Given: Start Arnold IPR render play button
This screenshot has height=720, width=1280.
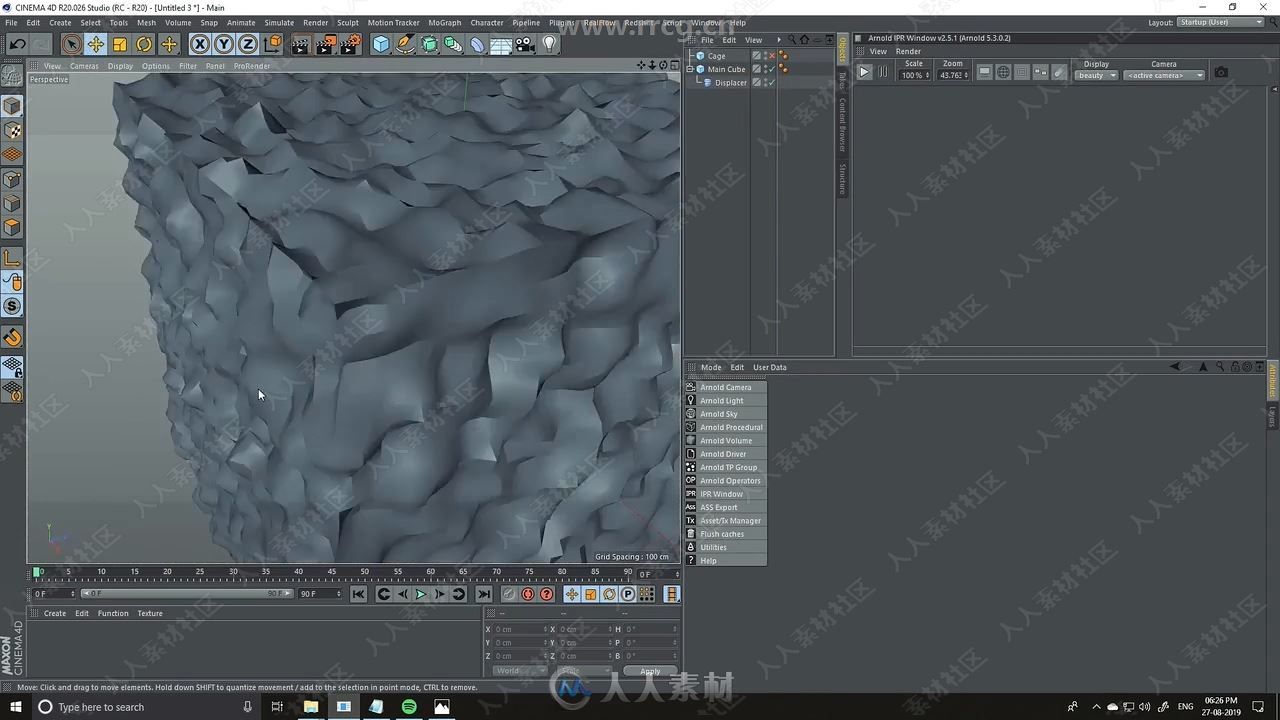Looking at the screenshot, I should tap(864, 72).
